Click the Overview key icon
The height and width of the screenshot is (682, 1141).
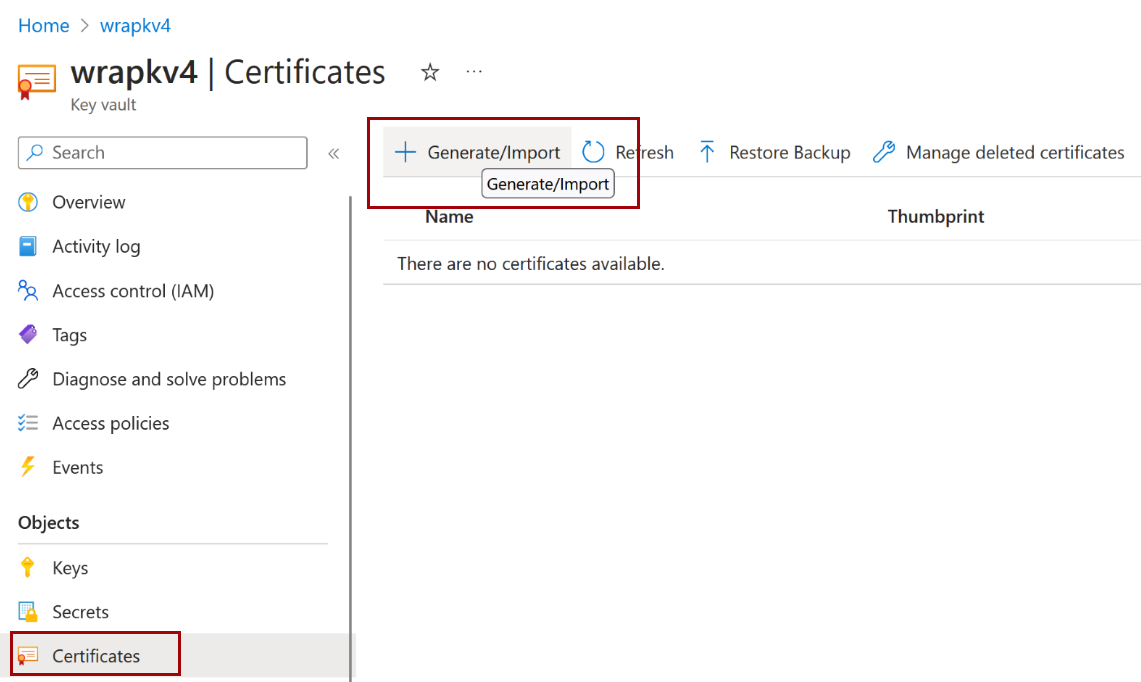tap(28, 202)
